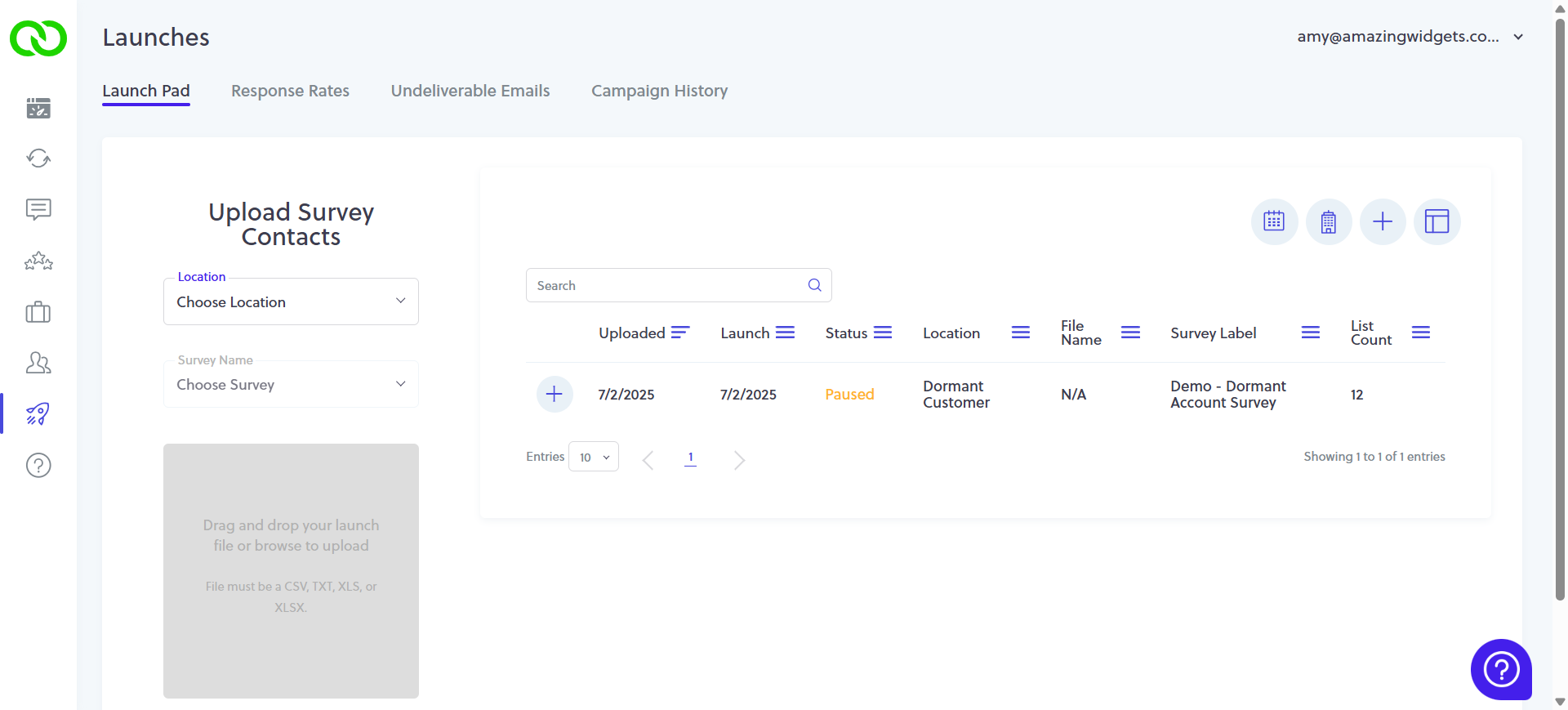Sort by the Uploaded column icon

click(x=680, y=333)
